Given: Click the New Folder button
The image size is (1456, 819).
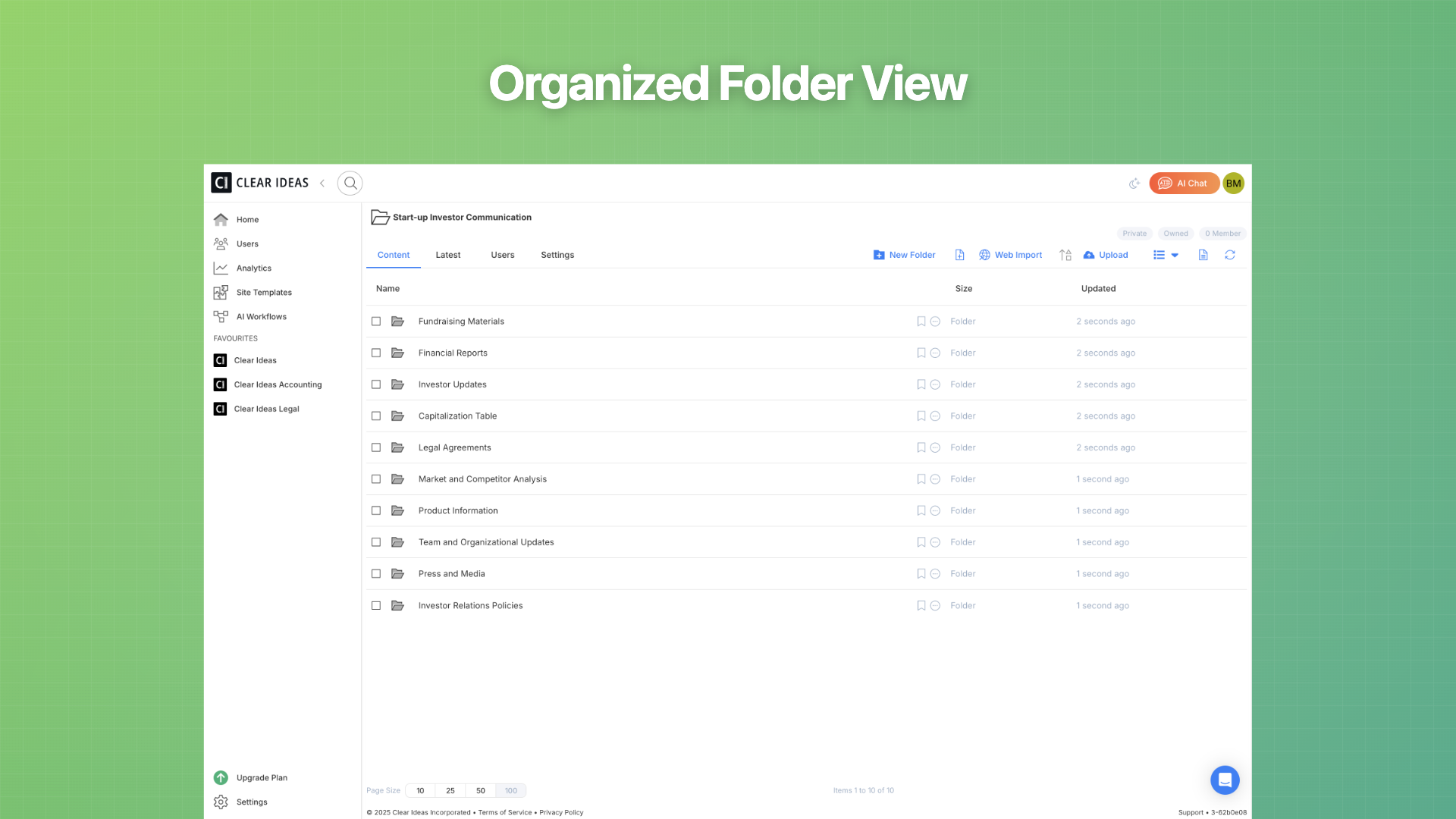Looking at the screenshot, I should pyautogui.click(x=904, y=255).
